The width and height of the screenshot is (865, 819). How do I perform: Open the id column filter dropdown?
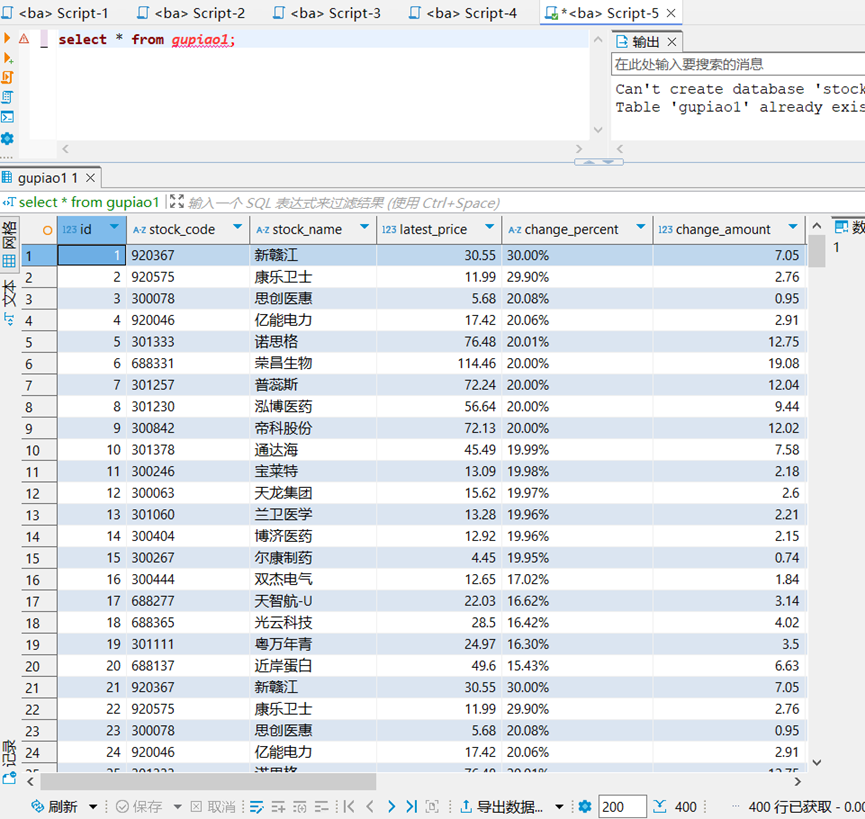114,227
